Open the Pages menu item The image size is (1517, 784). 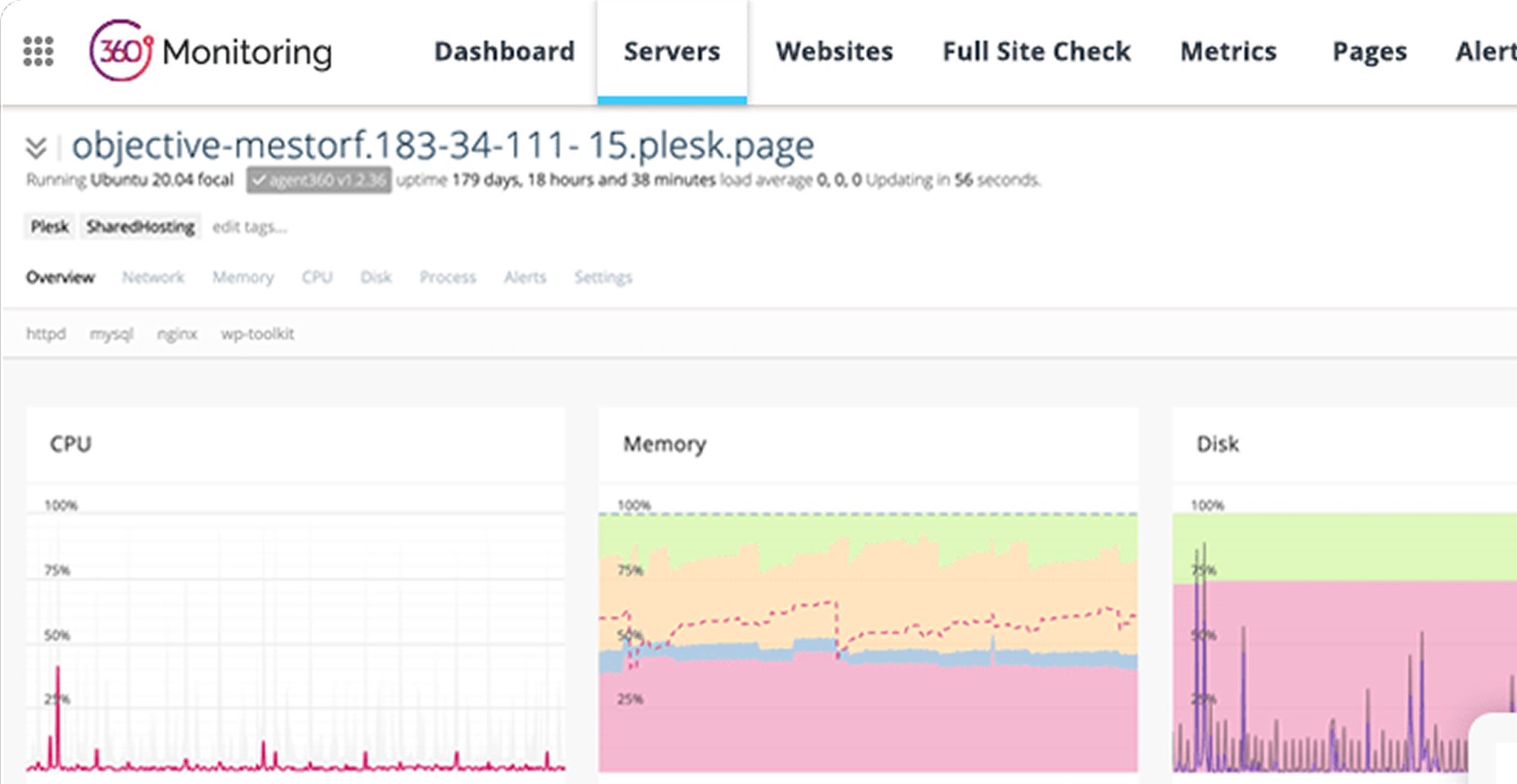coord(1369,52)
